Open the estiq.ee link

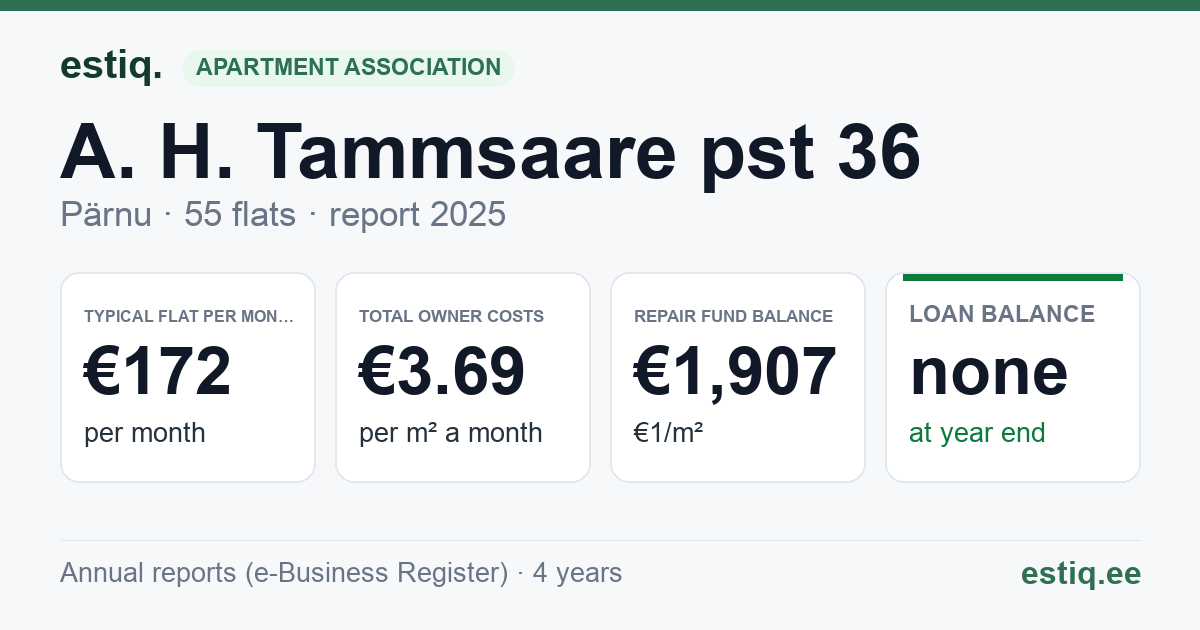[1080, 573]
